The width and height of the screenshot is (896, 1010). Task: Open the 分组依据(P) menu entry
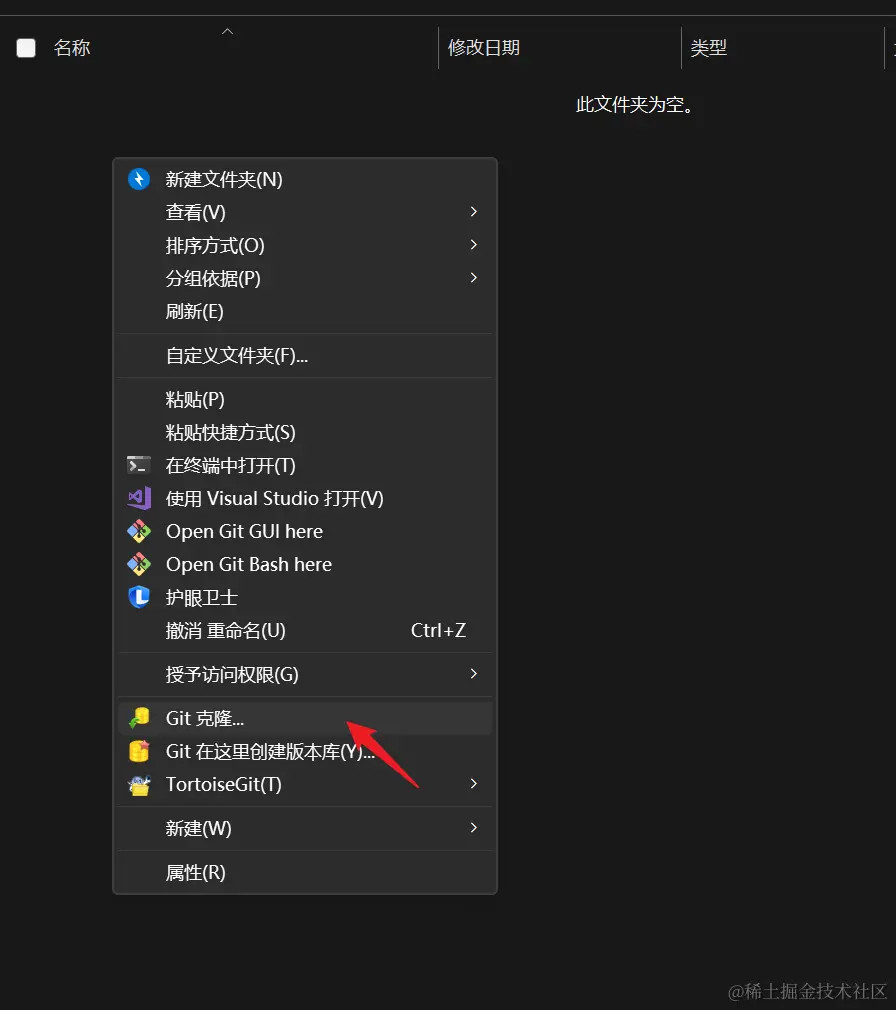[x=305, y=278]
